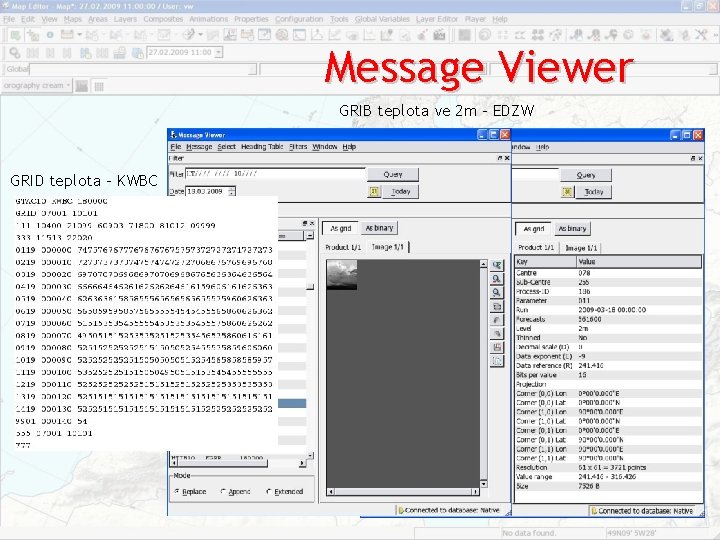Click date stepper arrows beside 18.03.2009
Viewport: 720px width, 540px height.
tap(232, 191)
